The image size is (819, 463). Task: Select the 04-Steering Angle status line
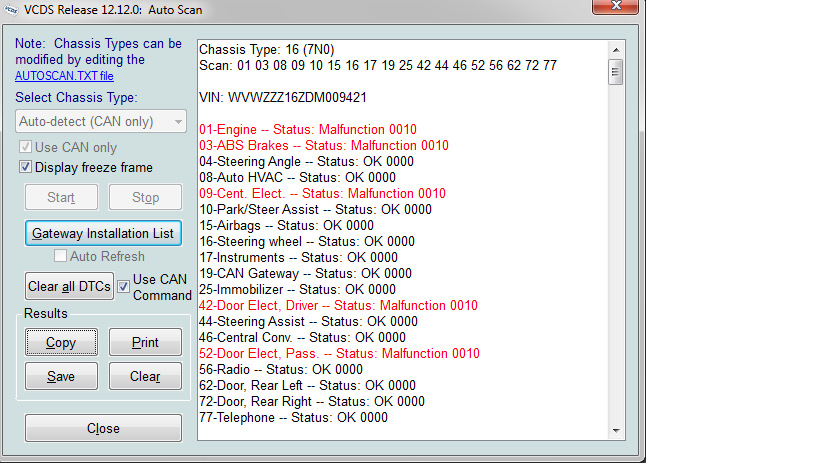[306, 161]
